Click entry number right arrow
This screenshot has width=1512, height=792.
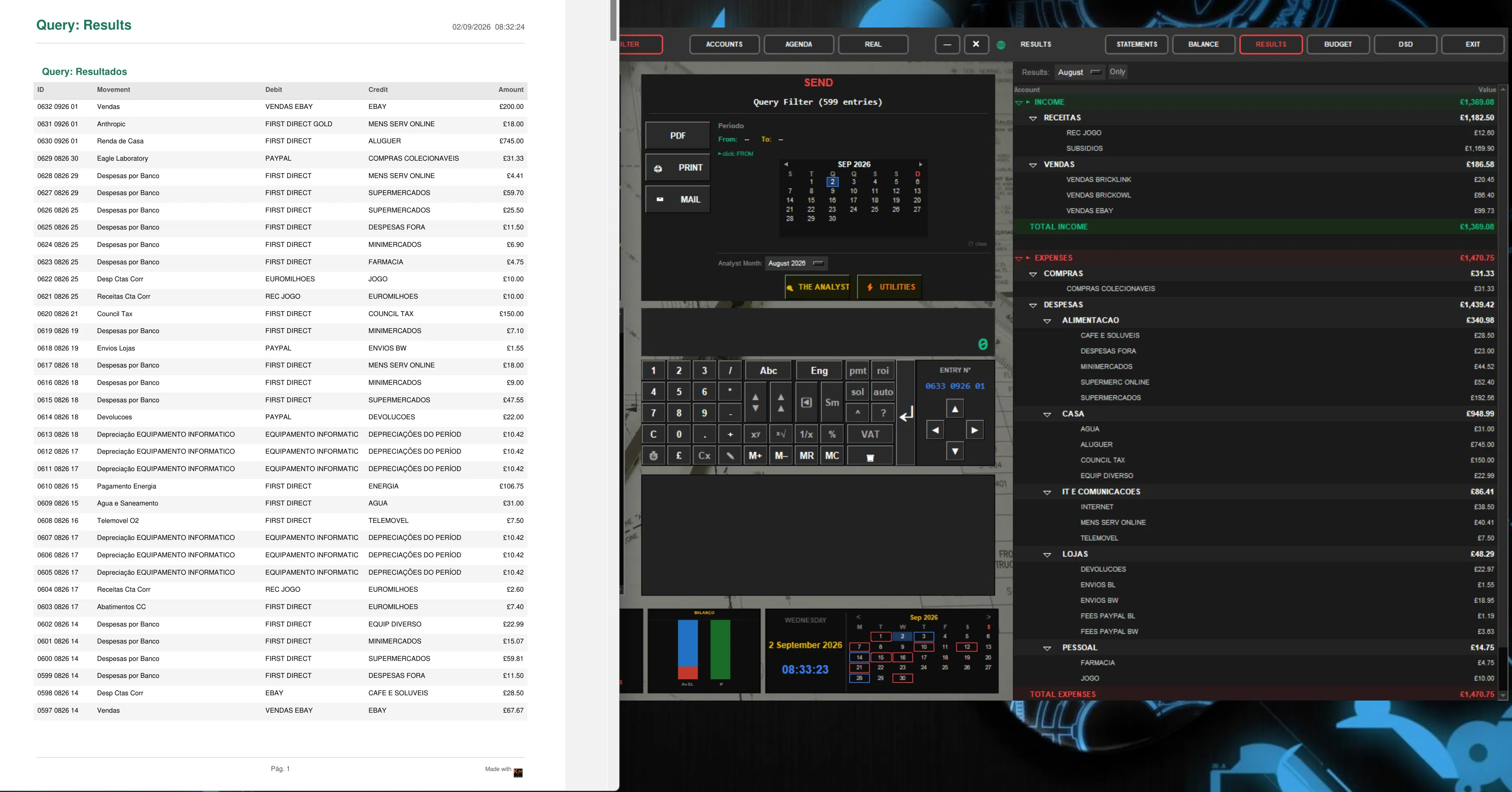pos(974,430)
